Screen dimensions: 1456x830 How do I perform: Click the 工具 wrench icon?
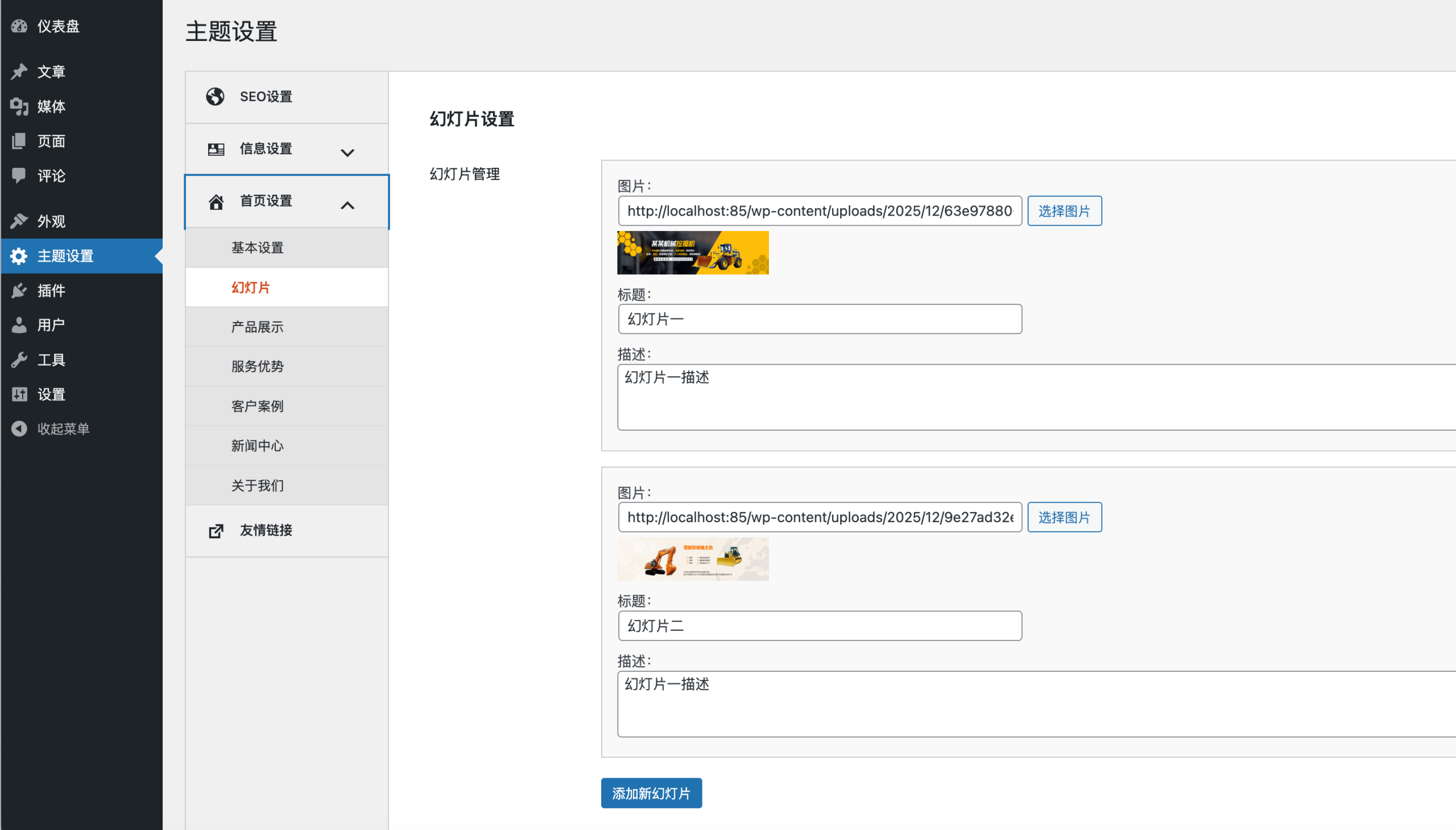tap(19, 360)
